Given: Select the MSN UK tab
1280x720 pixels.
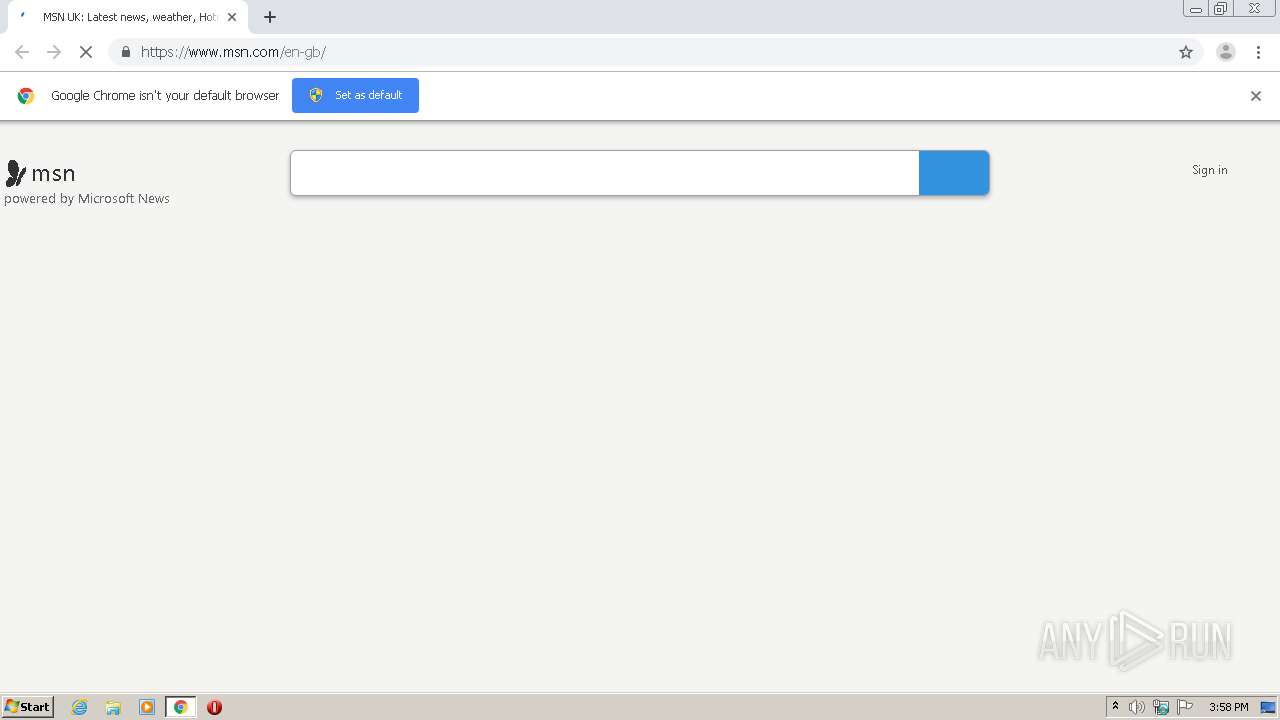Looking at the screenshot, I should pyautogui.click(x=128, y=17).
